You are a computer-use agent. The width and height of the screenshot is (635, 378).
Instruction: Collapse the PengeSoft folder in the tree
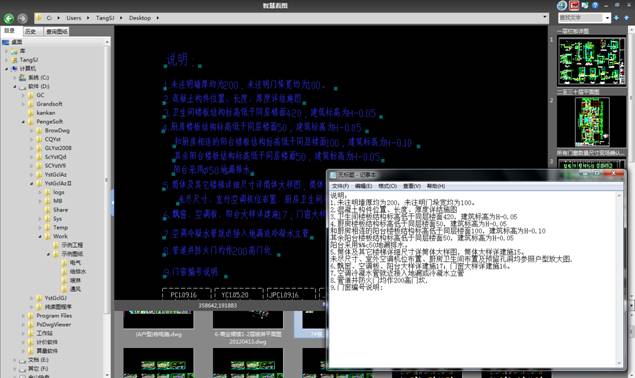coord(23,122)
